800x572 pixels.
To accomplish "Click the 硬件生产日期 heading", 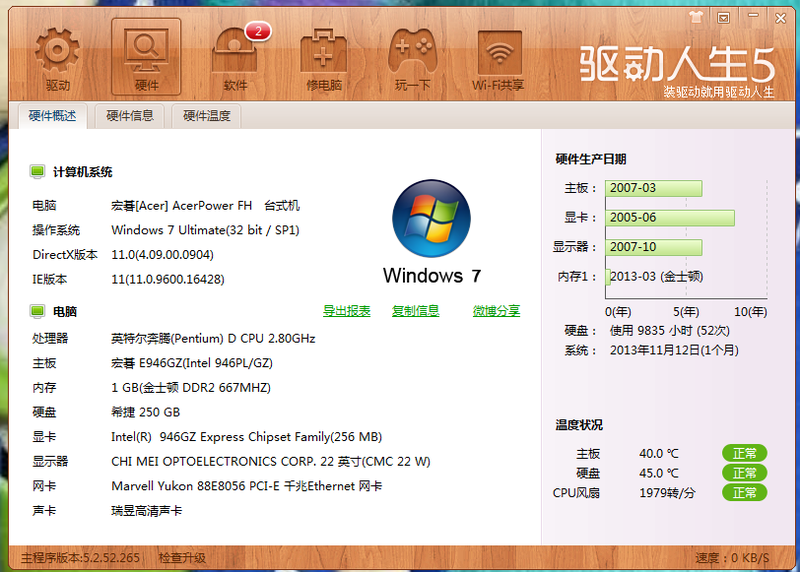I will (591, 159).
